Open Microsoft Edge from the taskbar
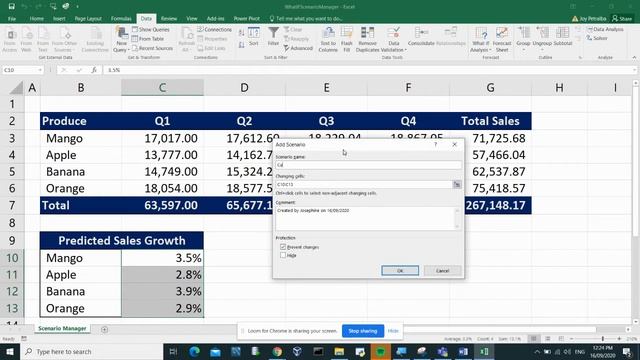The width and height of the screenshot is (640, 360). [195, 351]
